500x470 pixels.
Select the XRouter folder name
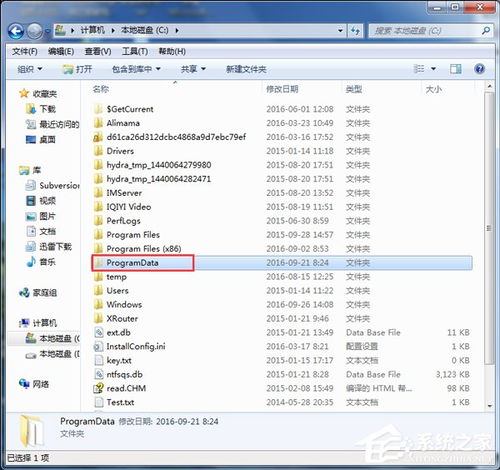coord(122,318)
